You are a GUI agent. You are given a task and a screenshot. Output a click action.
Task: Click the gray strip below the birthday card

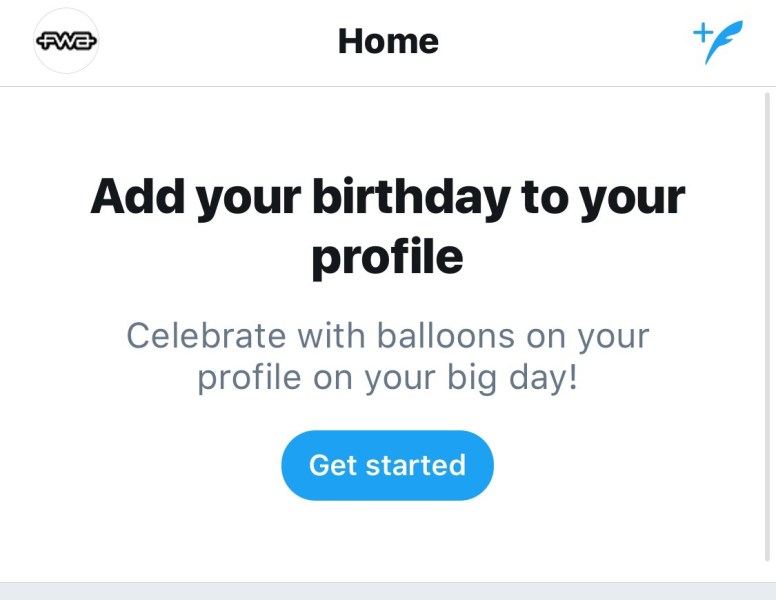tap(388, 592)
